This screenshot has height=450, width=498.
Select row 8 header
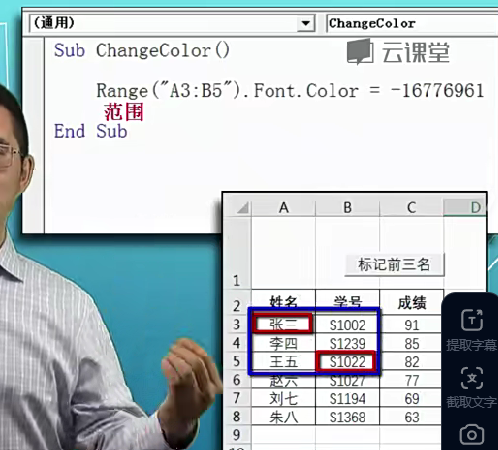[x=237, y=416]
